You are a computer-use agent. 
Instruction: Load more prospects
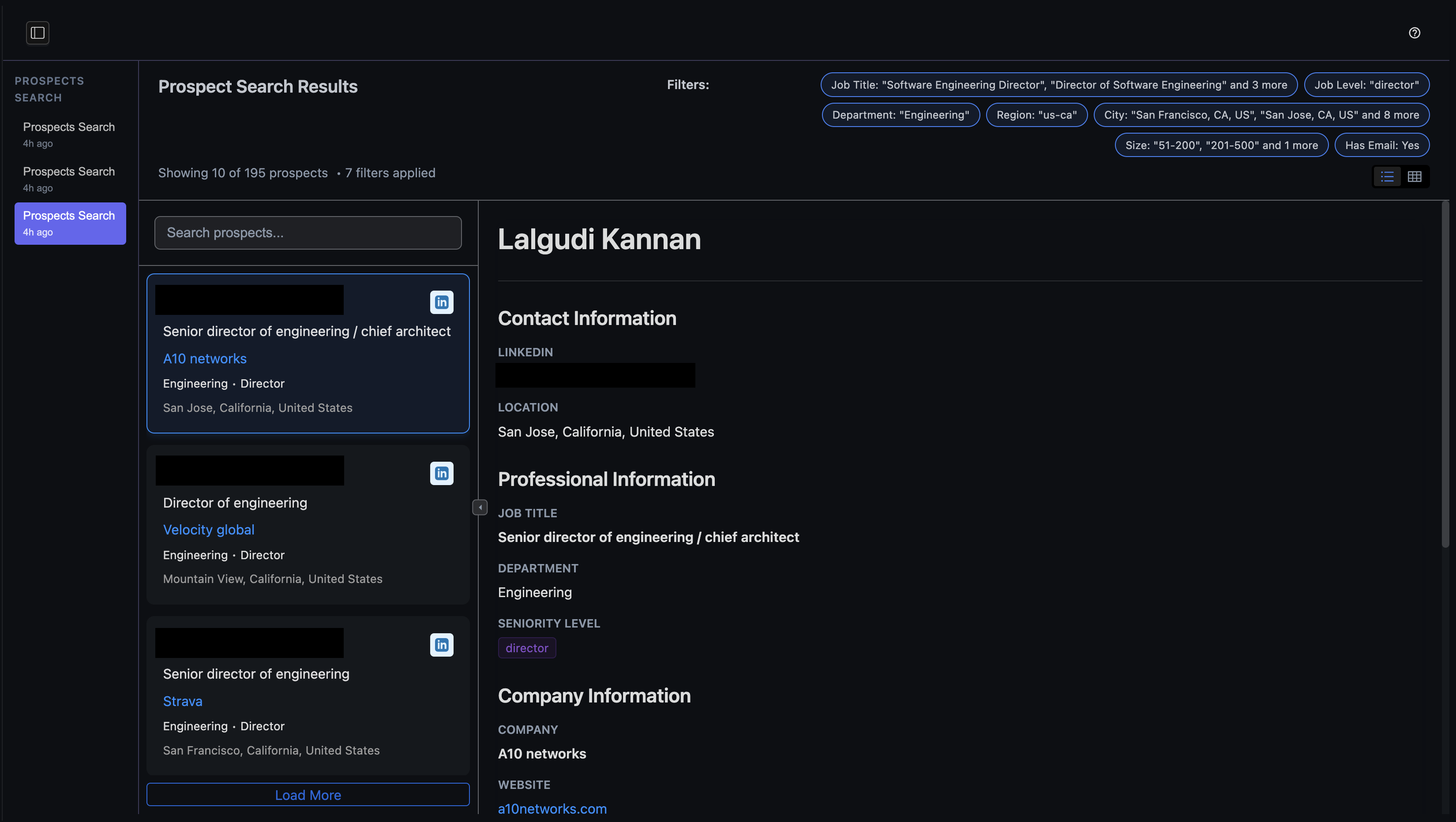(x=308, y=795)
